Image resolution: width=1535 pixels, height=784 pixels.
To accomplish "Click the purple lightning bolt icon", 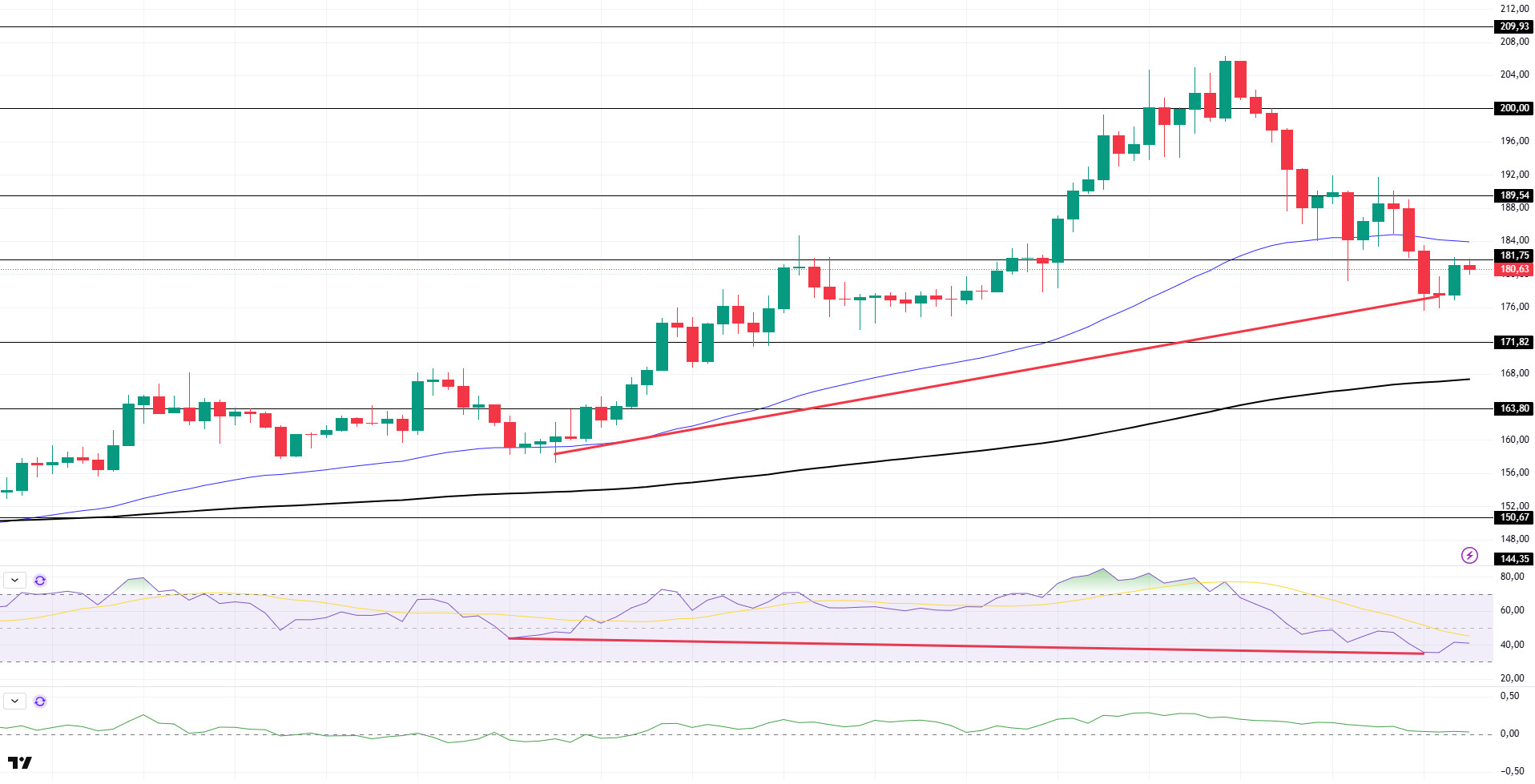I will click(x=1469, y=555).
